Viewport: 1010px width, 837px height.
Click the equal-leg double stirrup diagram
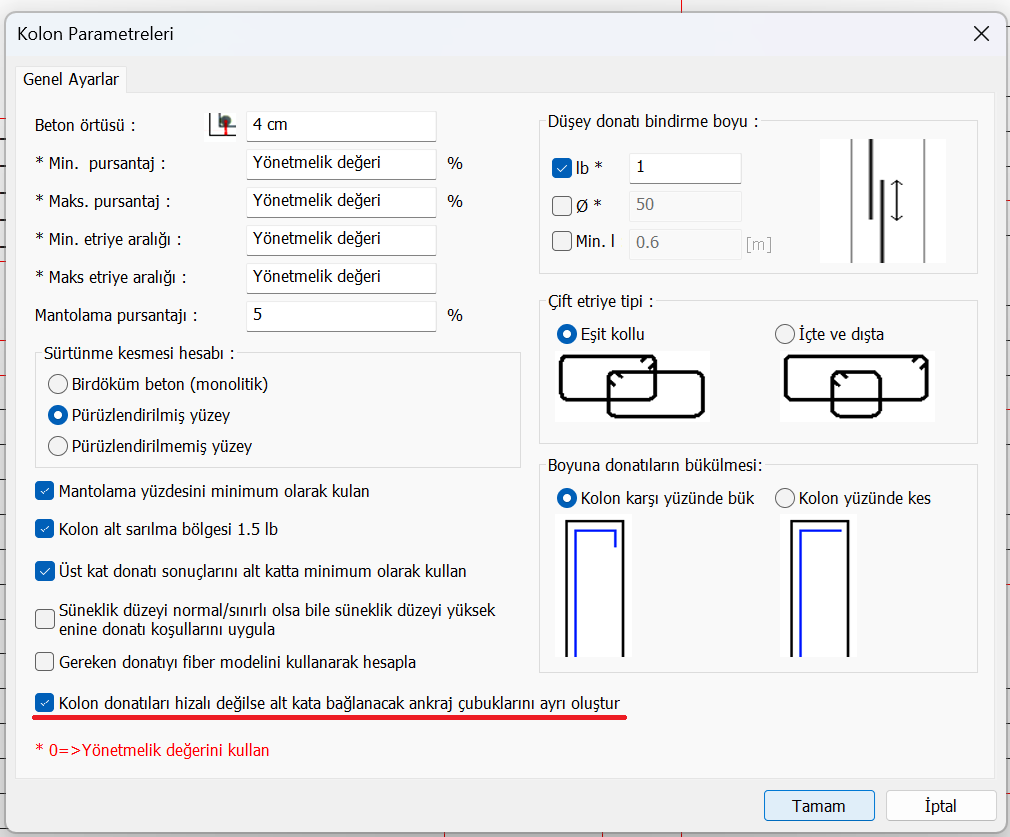pos(631,385)
